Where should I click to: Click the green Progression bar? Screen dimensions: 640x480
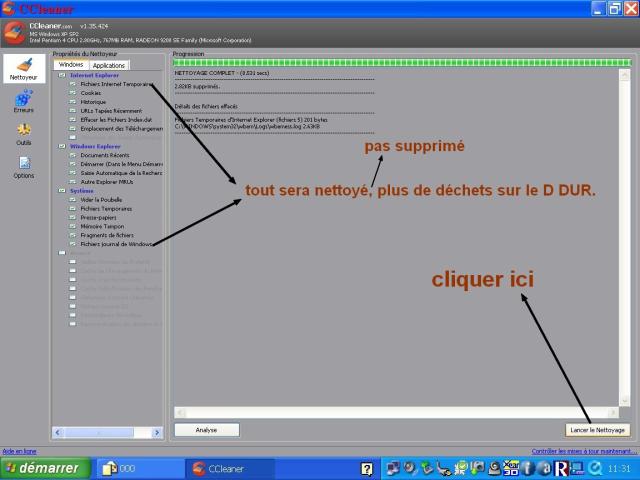pyautogui.click(x=402, y=63)
